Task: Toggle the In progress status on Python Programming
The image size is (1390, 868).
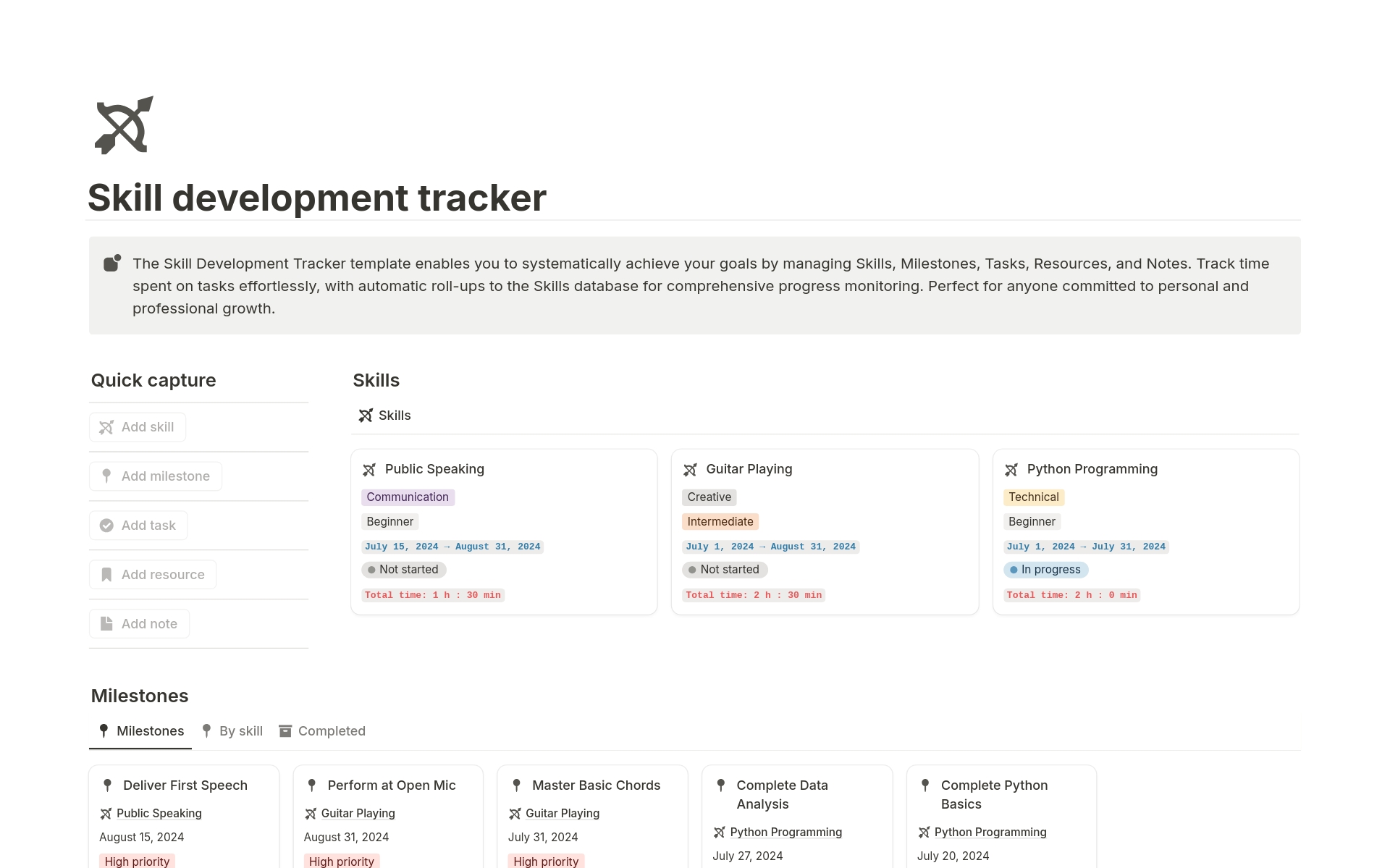Action: [1045, 570]
